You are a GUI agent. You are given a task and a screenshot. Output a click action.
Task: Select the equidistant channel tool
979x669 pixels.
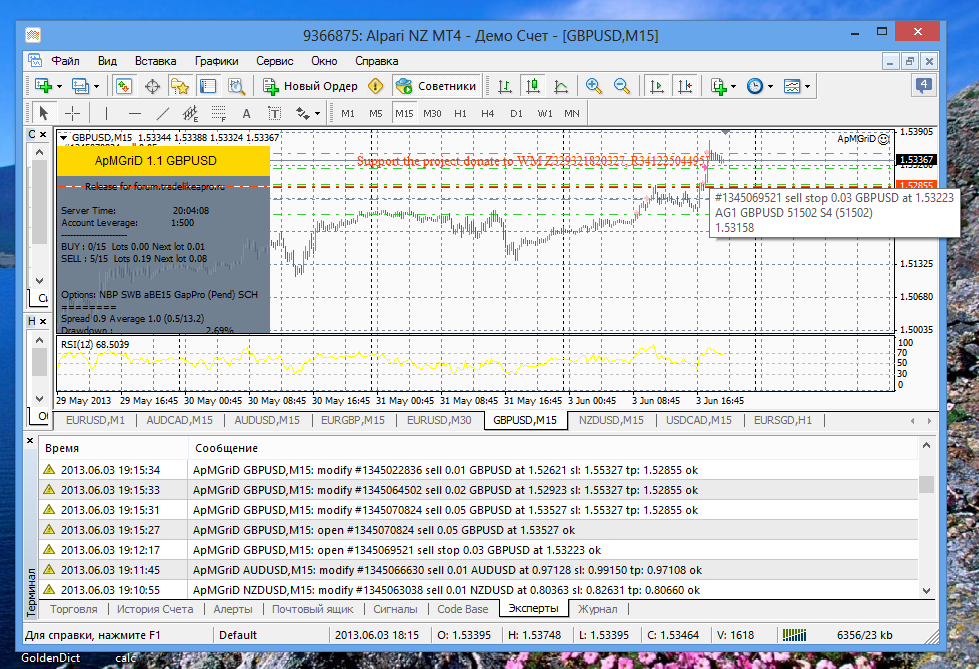(190, 113)
